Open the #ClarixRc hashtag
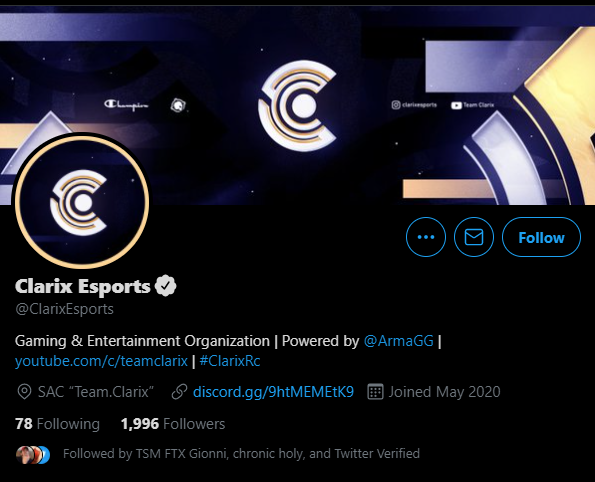The width and height of the screenshot is (595, 482). (x=230, y=361)
